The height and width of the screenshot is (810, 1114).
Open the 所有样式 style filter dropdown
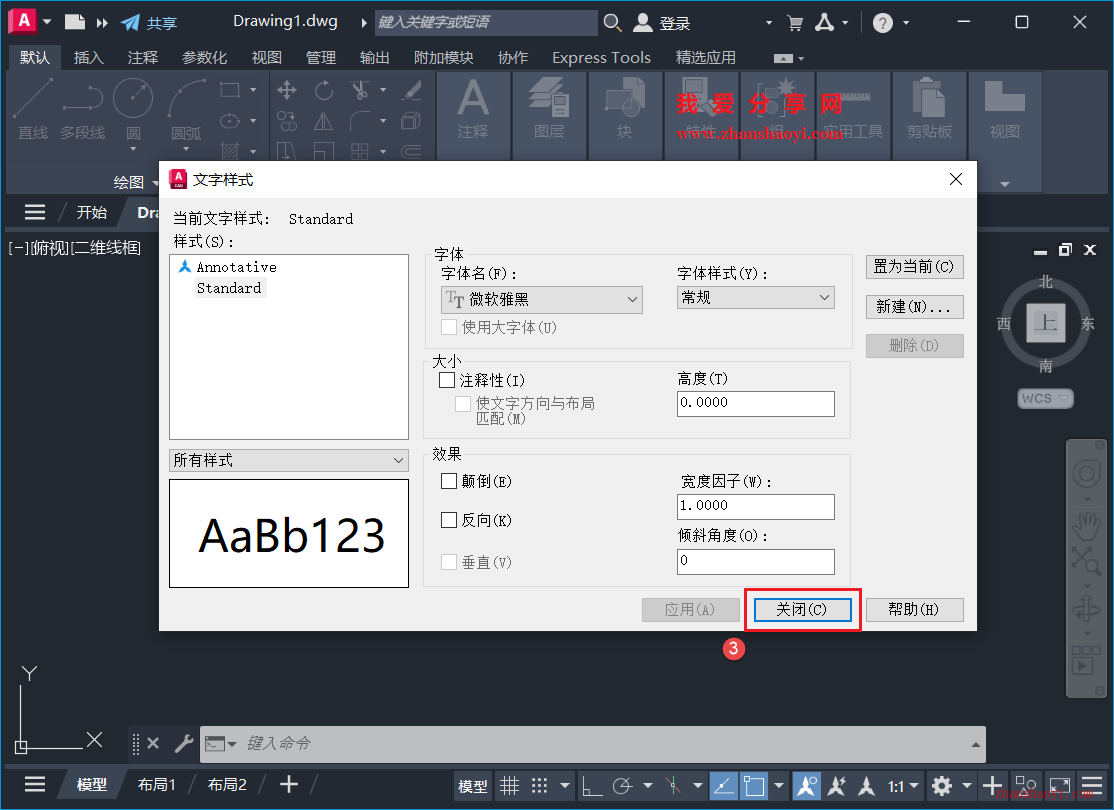(288, 460)
